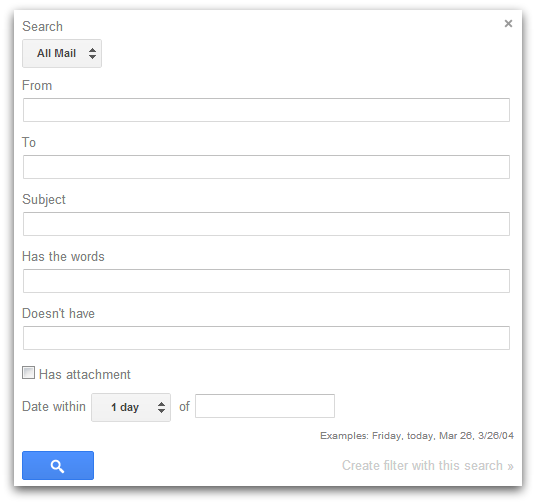Select the Subject input box
The image size is (536, 504).
[x=266, y=224]
